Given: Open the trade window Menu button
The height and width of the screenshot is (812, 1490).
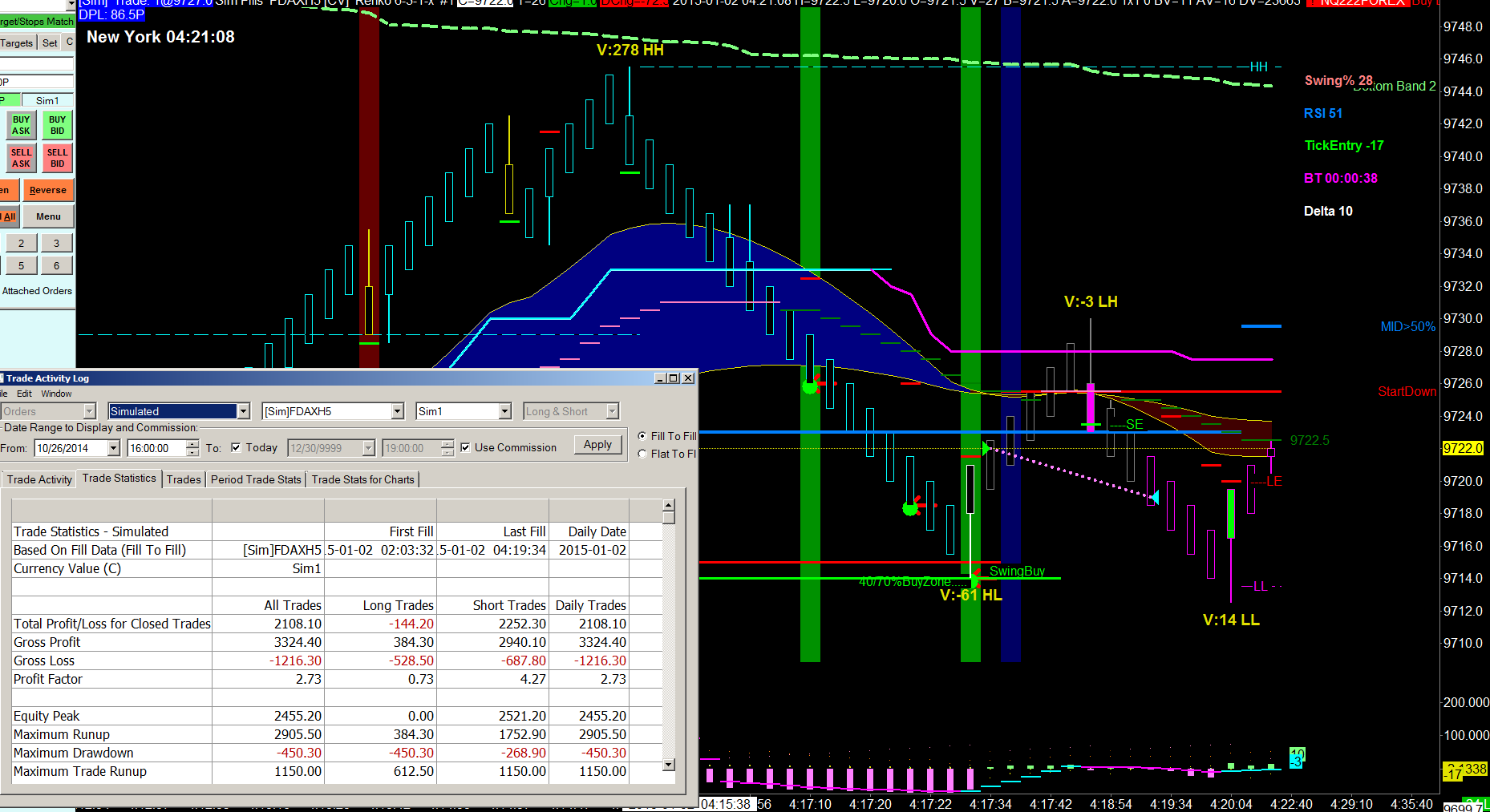Looking at the screenshot, I should [x=48, y=216].
